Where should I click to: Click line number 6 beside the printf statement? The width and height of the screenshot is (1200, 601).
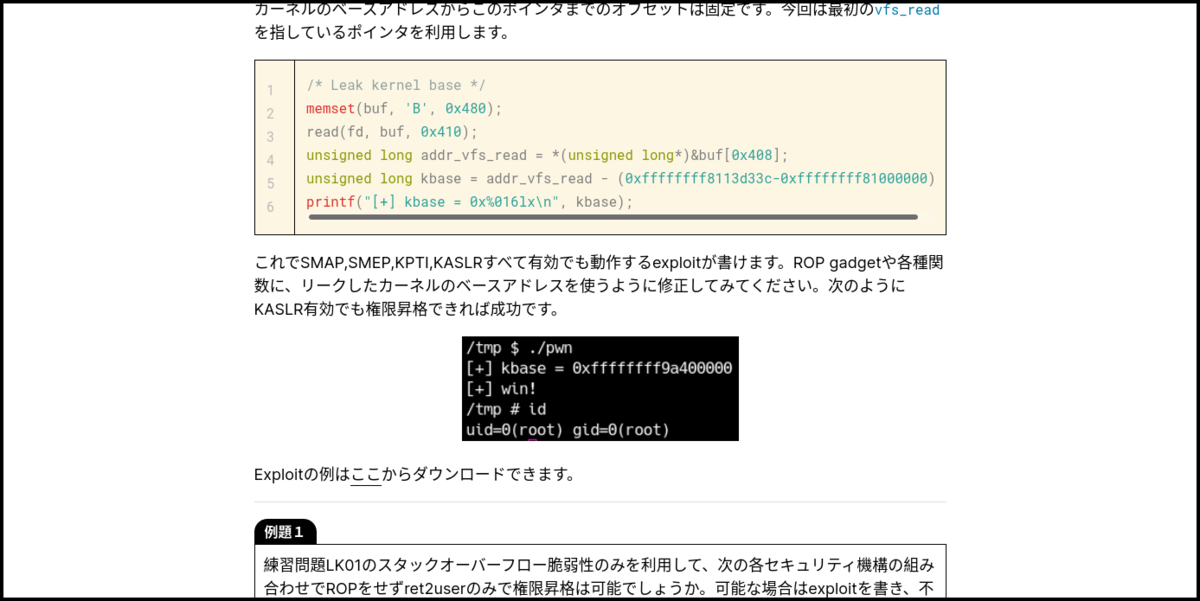(271, 203)
